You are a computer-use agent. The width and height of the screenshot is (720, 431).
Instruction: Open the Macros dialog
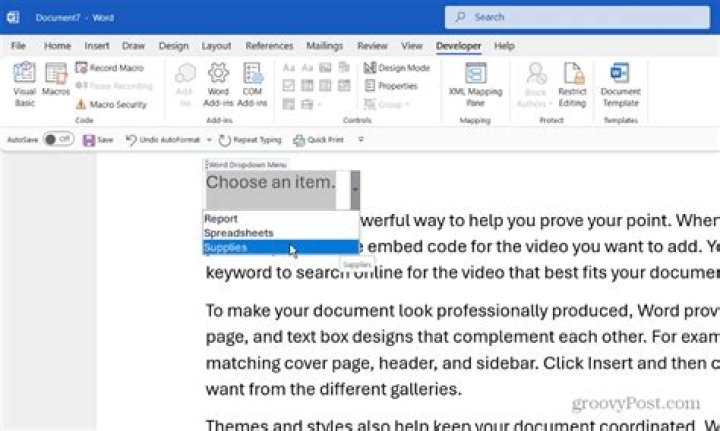point(56,79)
